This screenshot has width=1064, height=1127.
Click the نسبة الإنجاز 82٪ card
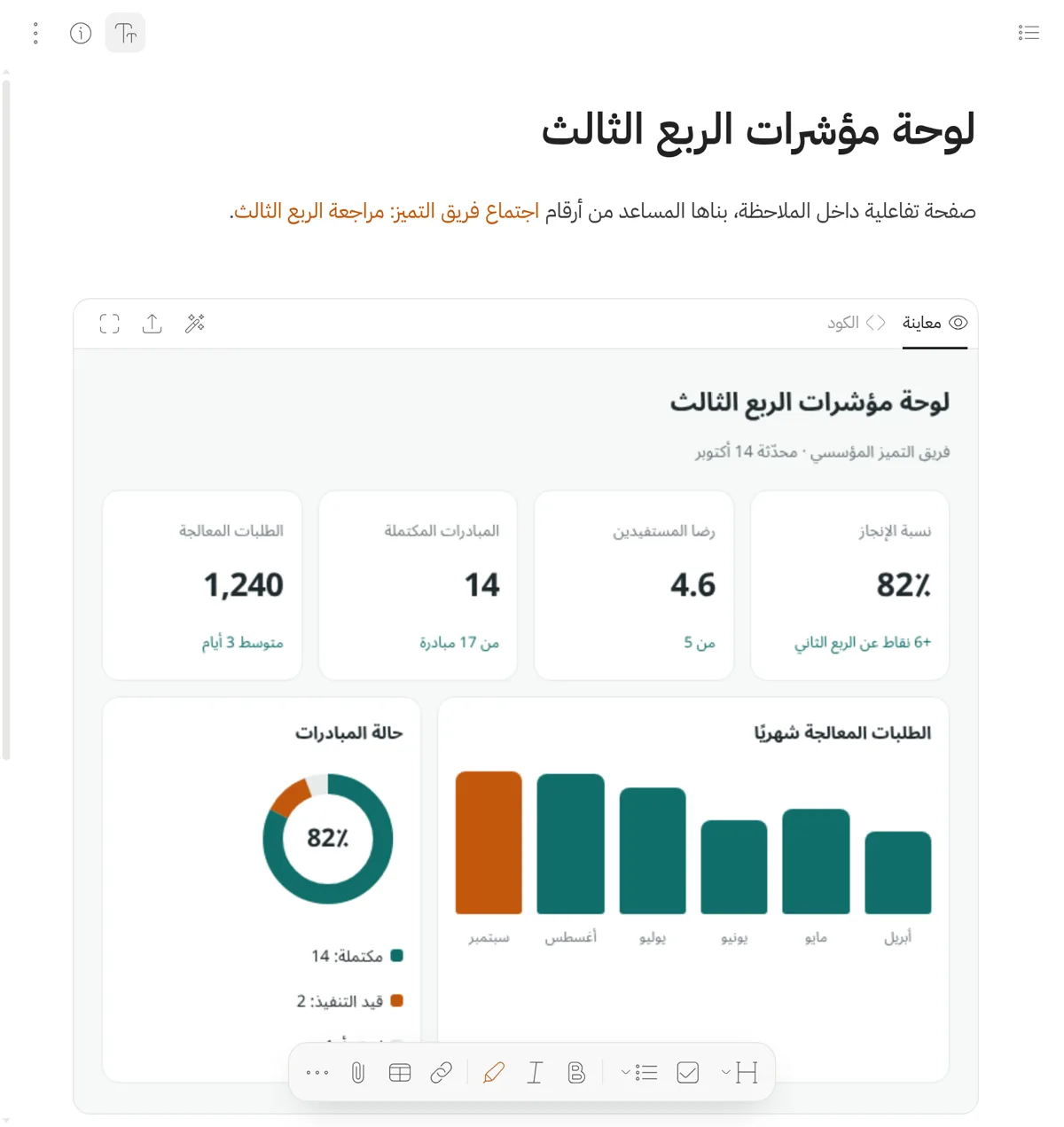[x=849, y=585]
